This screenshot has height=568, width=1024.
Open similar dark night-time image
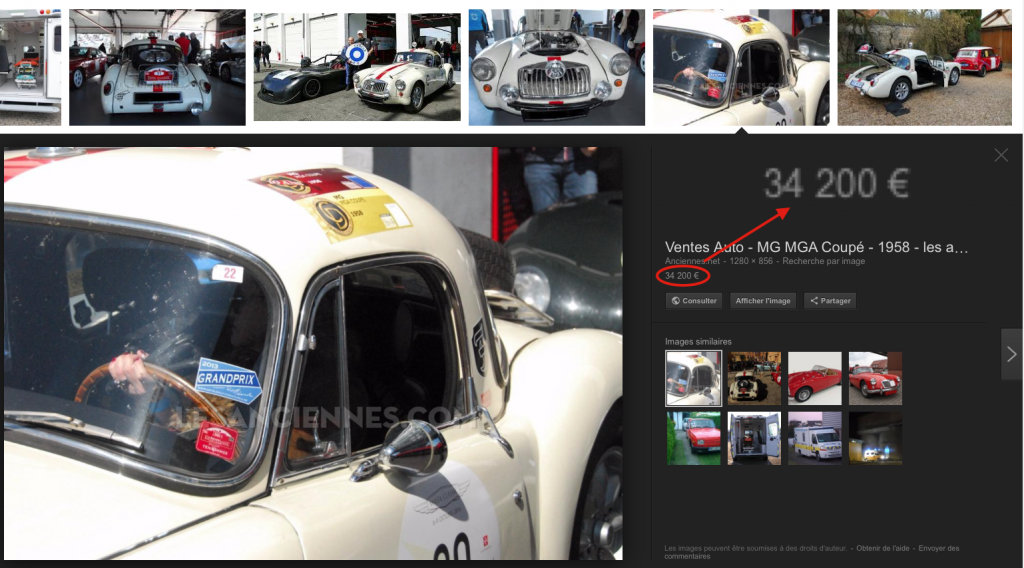pos(875,438)
